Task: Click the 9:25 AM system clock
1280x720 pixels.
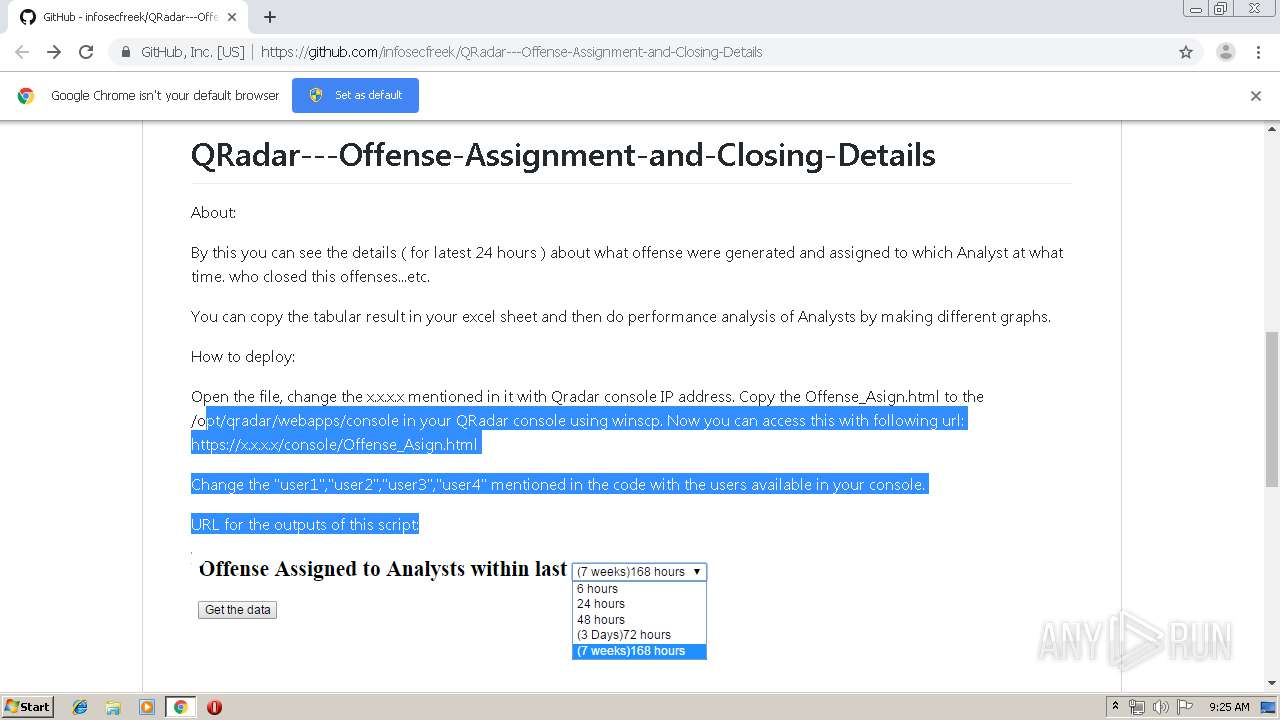Action: tap(1229, 707)
